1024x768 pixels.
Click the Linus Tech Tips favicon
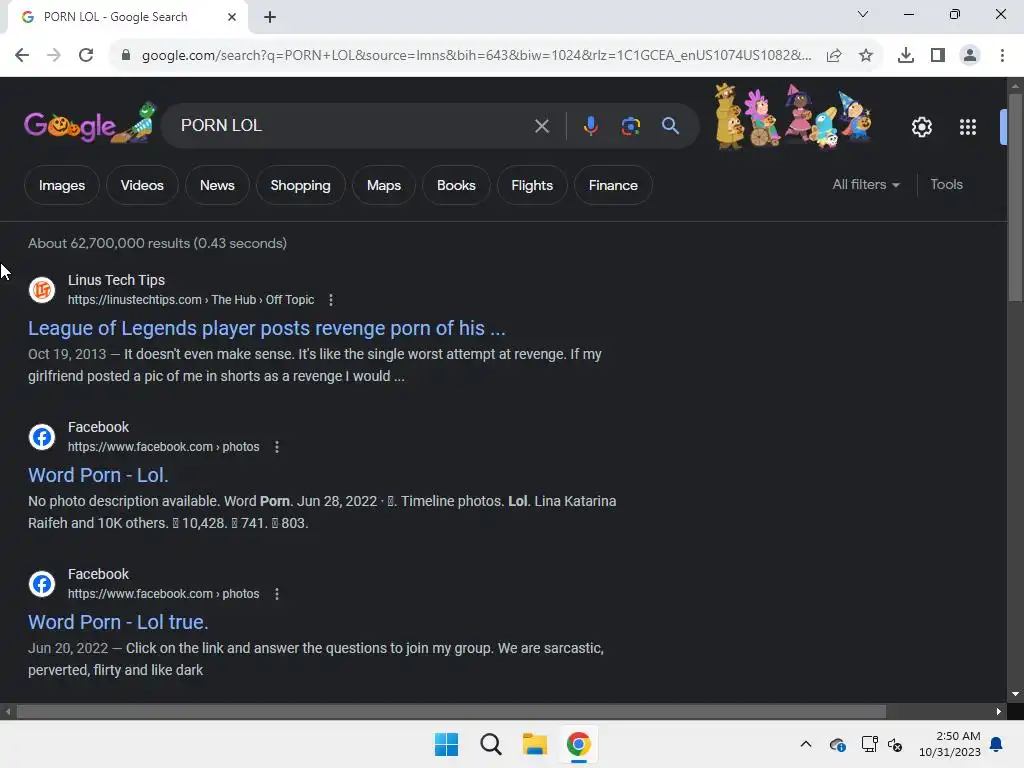[x=42, y=289]
